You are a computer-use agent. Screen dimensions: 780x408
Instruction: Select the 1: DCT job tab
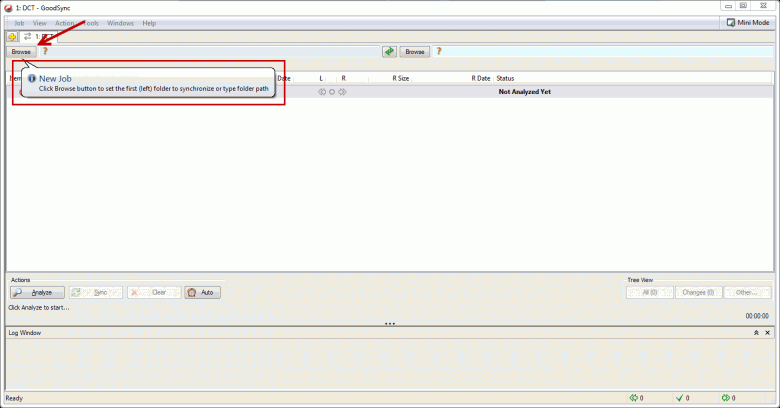pos(38,37)
